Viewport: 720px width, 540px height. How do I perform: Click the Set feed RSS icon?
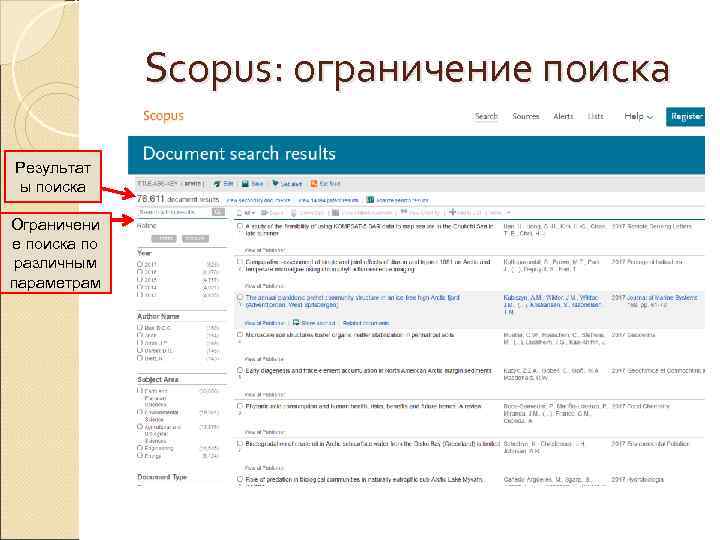[314, 184]
